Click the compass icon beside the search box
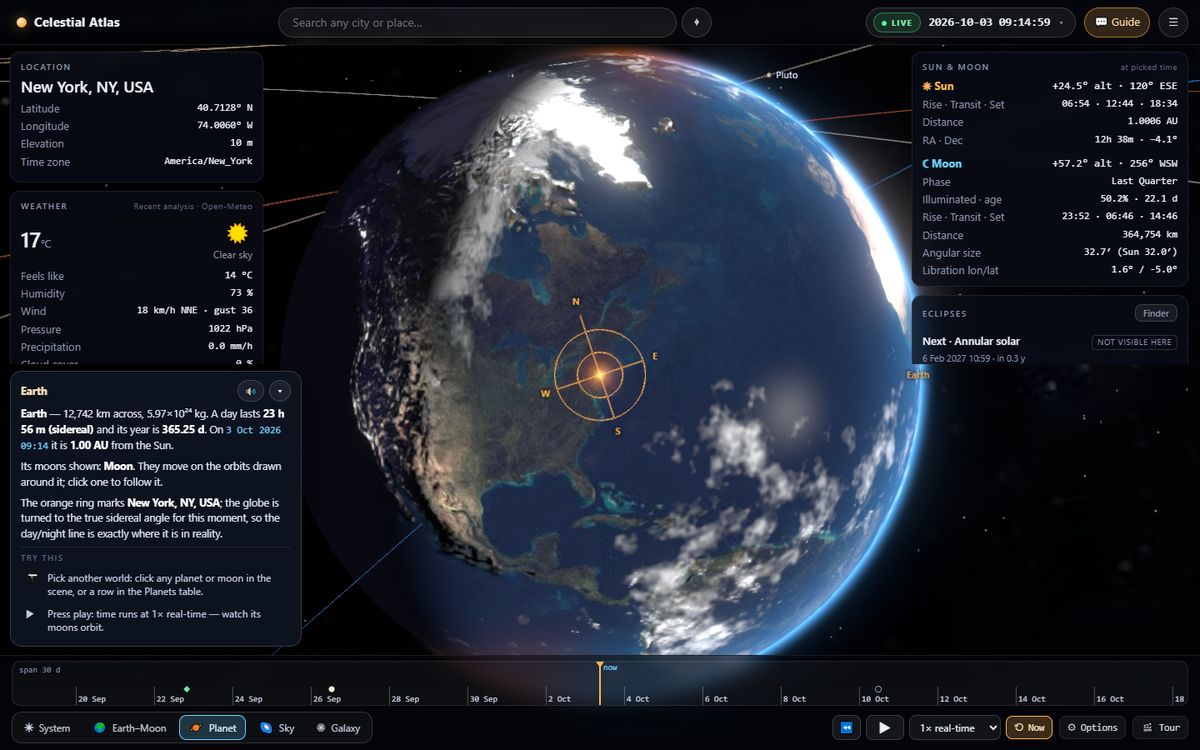 click(x=697, y=22)
